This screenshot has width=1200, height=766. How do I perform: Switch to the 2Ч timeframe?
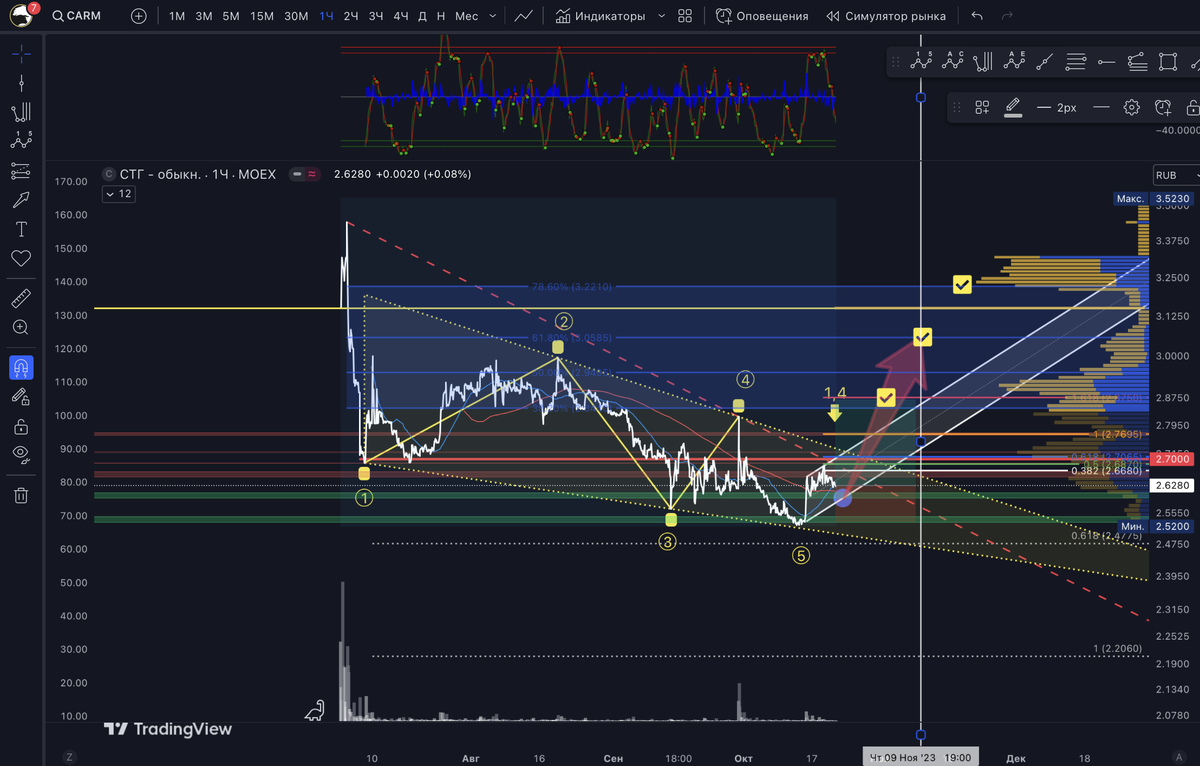[x=351, y=16]
